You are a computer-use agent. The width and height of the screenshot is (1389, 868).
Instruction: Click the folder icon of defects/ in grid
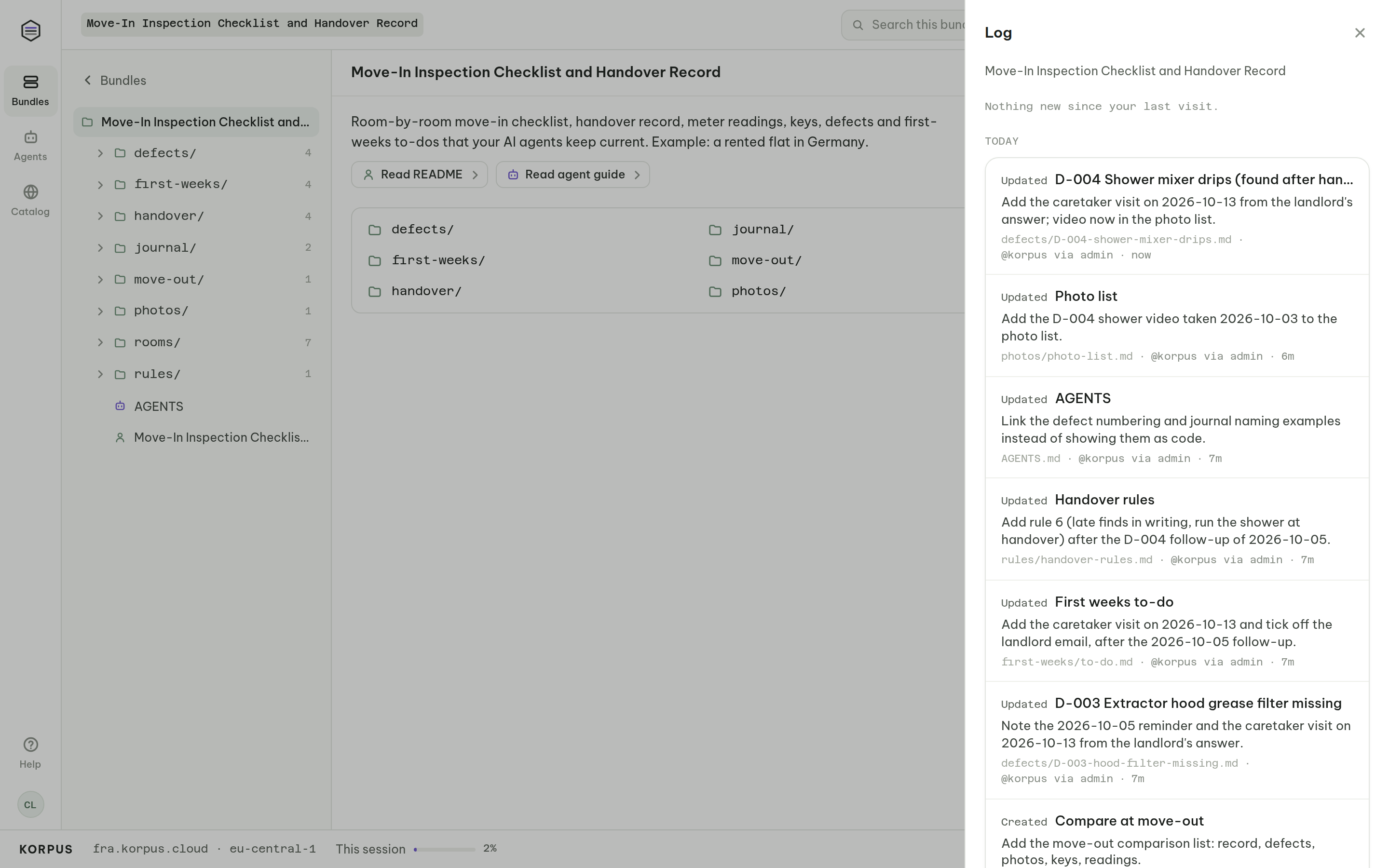pos(375,230)
